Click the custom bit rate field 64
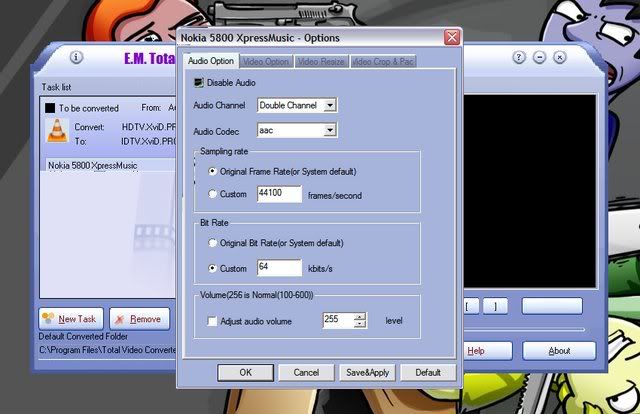Screen dimensions: 640x414 pyautogui.click(x=280, y=268)
